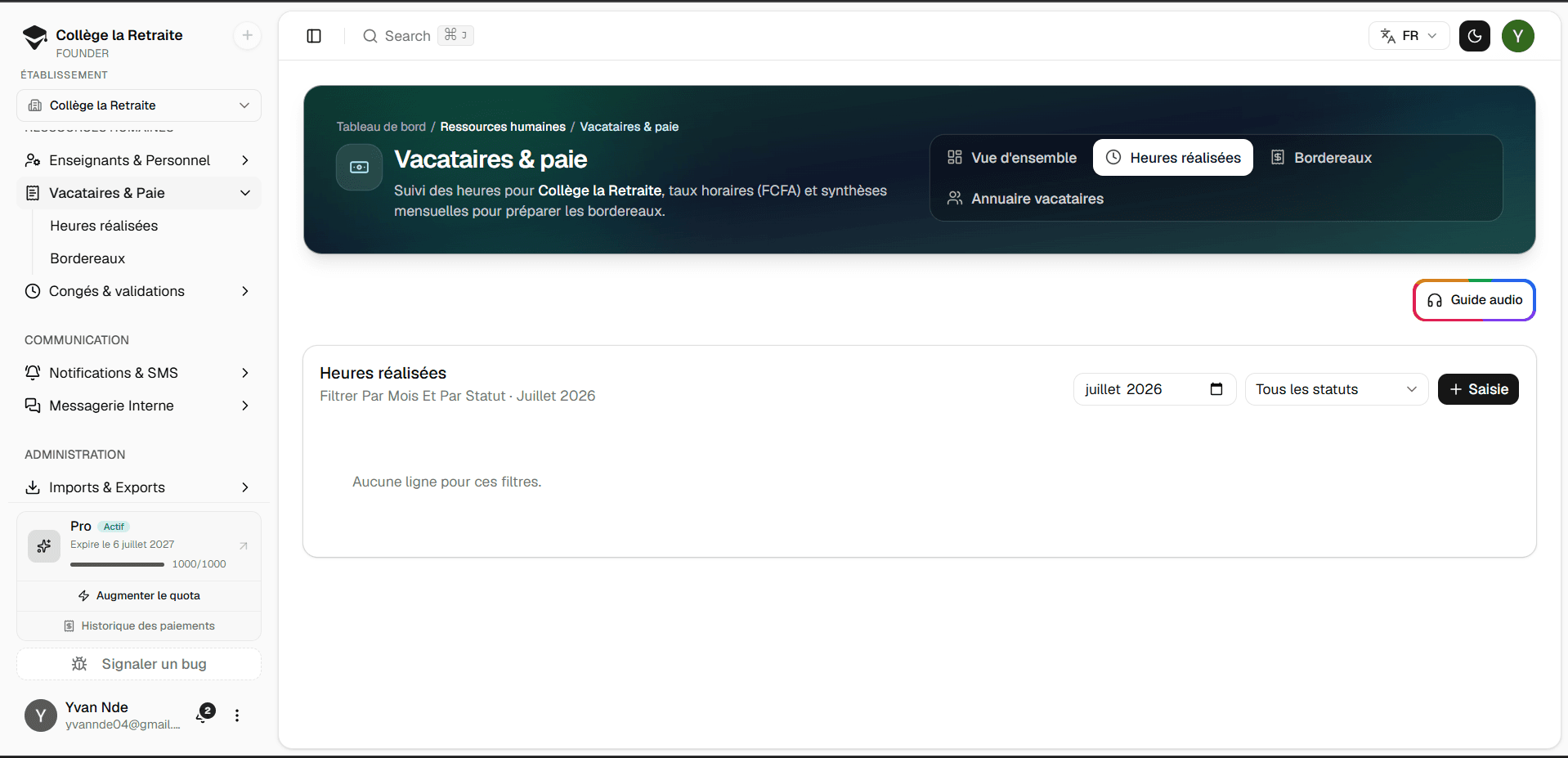Screen dimensions: 1568x758
Task: Open the FR language selector
Action: pos(1409,36)
